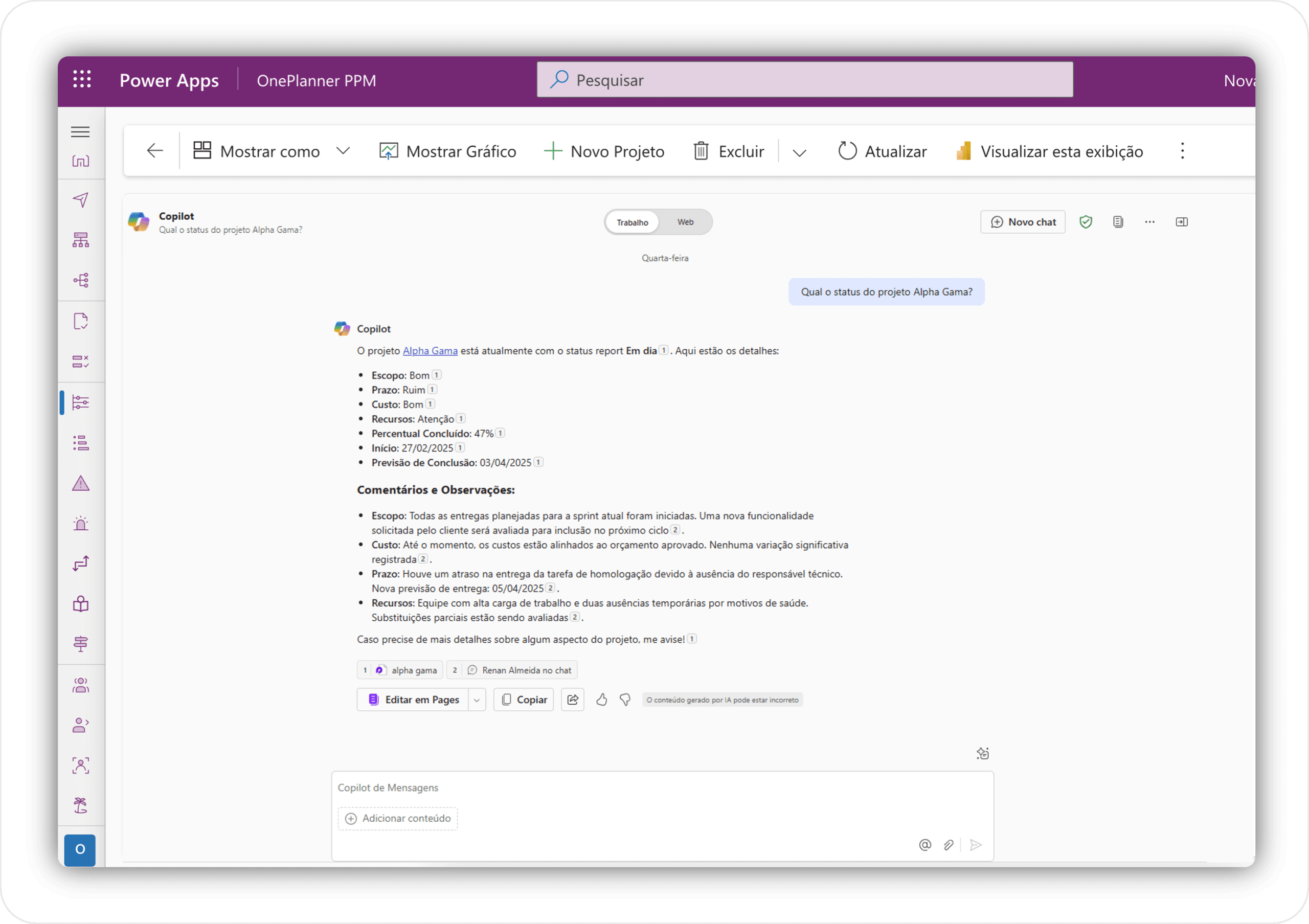Go back with the arrow button

(154, 150)
